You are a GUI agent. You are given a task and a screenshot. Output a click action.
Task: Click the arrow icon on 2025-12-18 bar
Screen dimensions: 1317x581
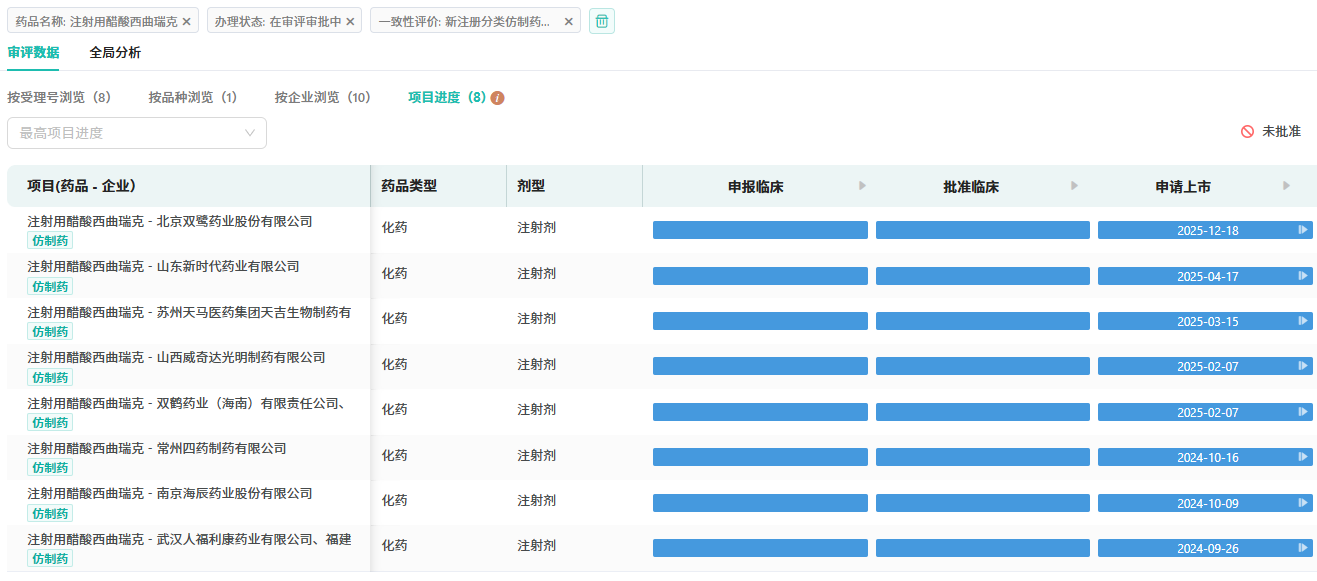(x=1302, y=230)
